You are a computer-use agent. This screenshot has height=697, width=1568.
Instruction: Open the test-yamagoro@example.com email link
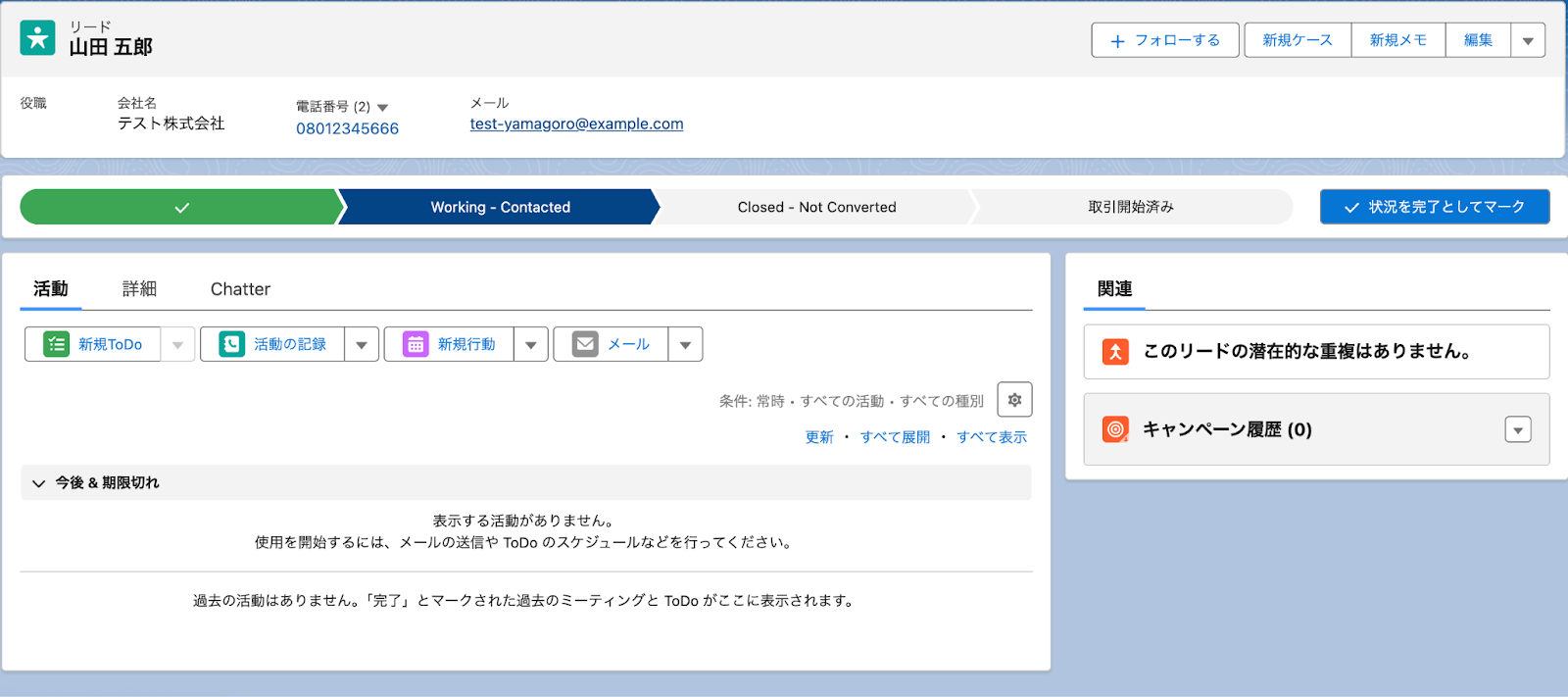click(576, 124)
